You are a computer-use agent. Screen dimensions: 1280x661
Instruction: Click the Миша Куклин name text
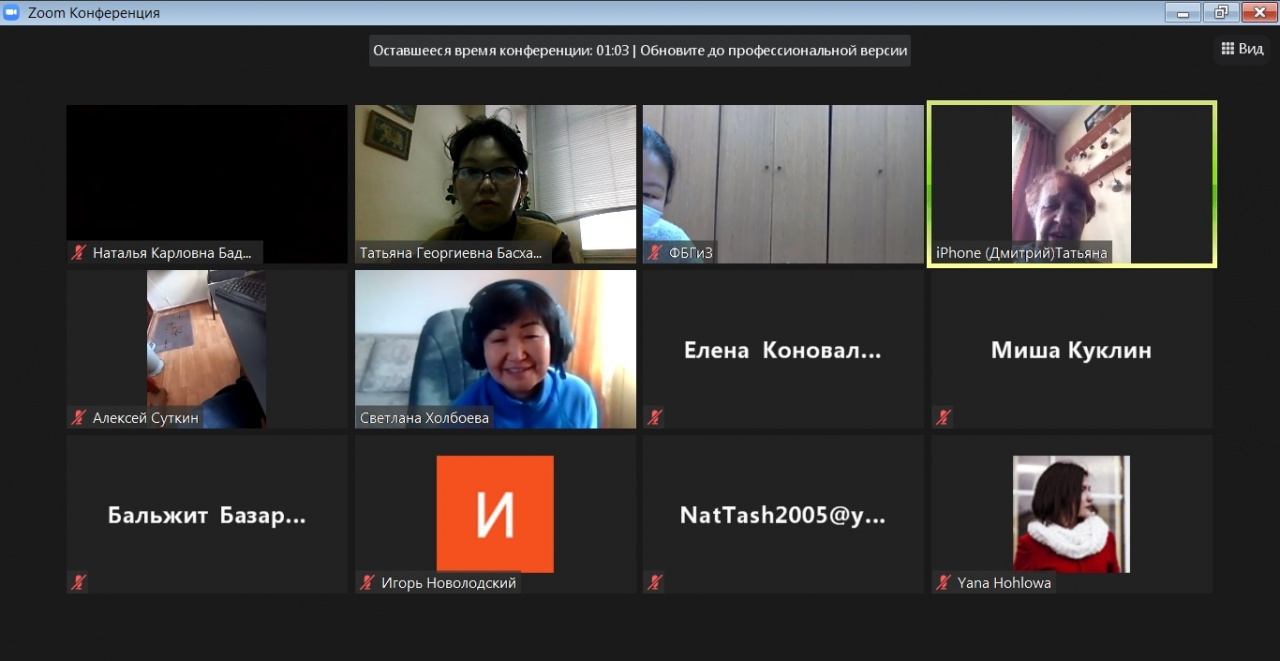1071,350
